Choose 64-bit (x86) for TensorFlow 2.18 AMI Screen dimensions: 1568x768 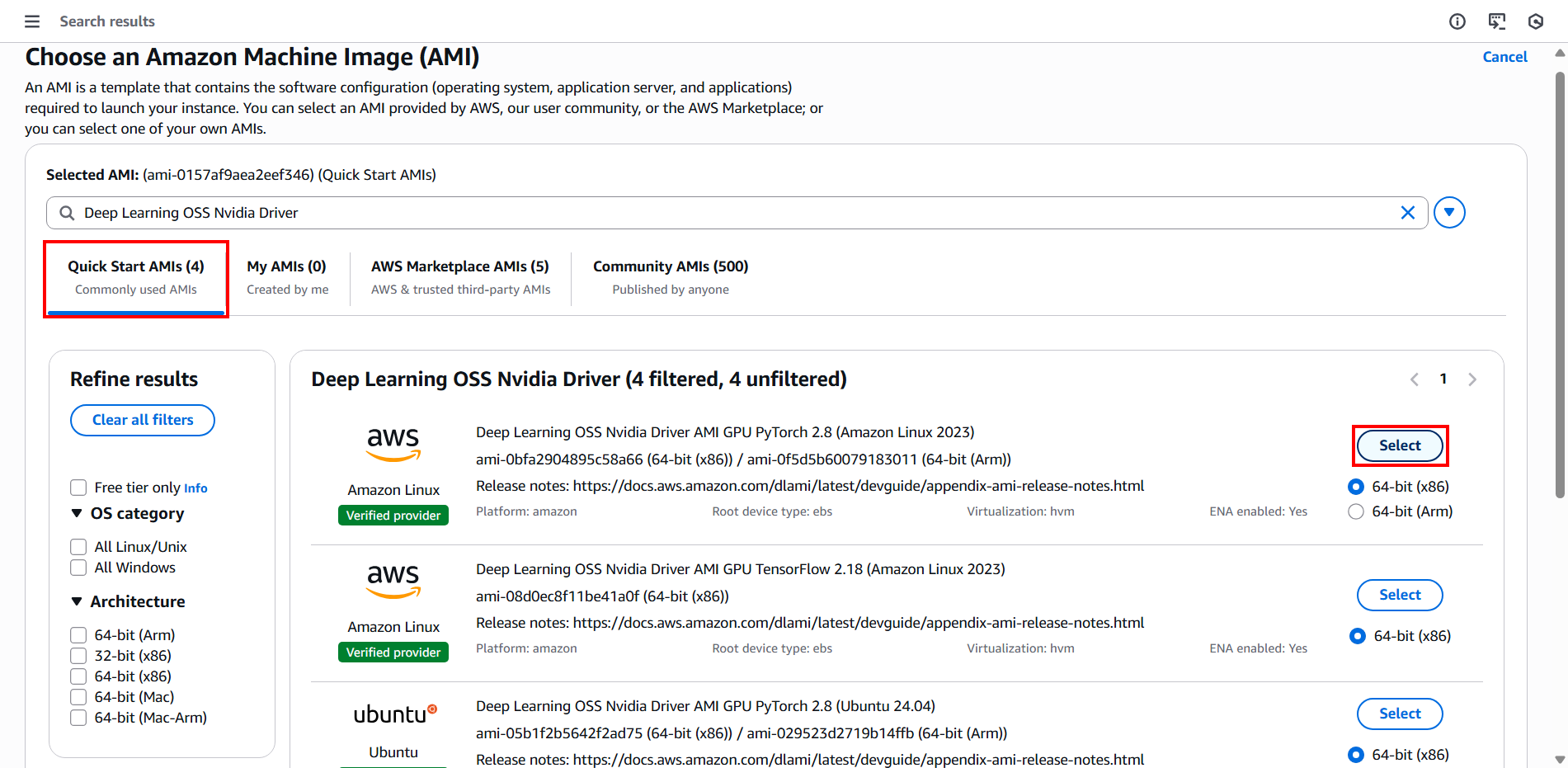tap(1358, 636)
